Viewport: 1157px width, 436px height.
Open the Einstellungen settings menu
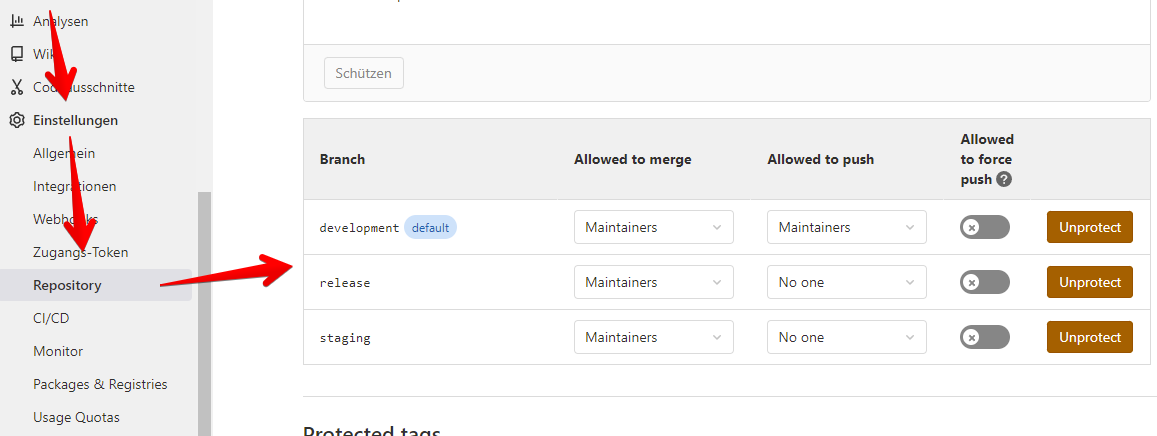click(x=75, y=120)
